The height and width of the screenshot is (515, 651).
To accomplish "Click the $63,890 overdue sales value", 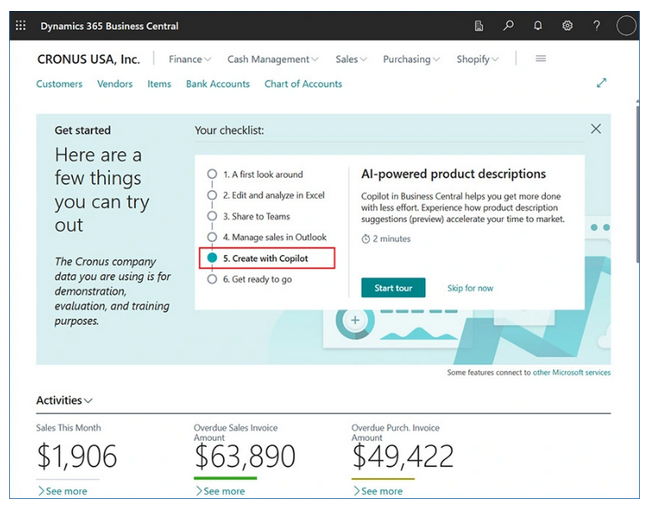I will coord(245,456).
